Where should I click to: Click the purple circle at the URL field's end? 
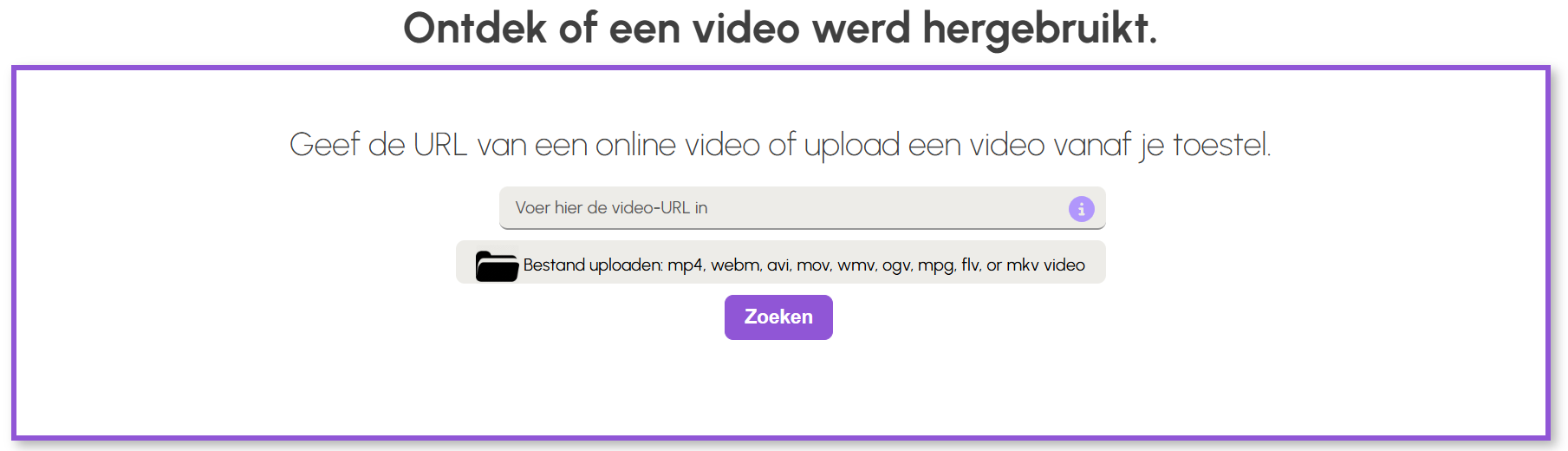click(x=1081, y=209)
